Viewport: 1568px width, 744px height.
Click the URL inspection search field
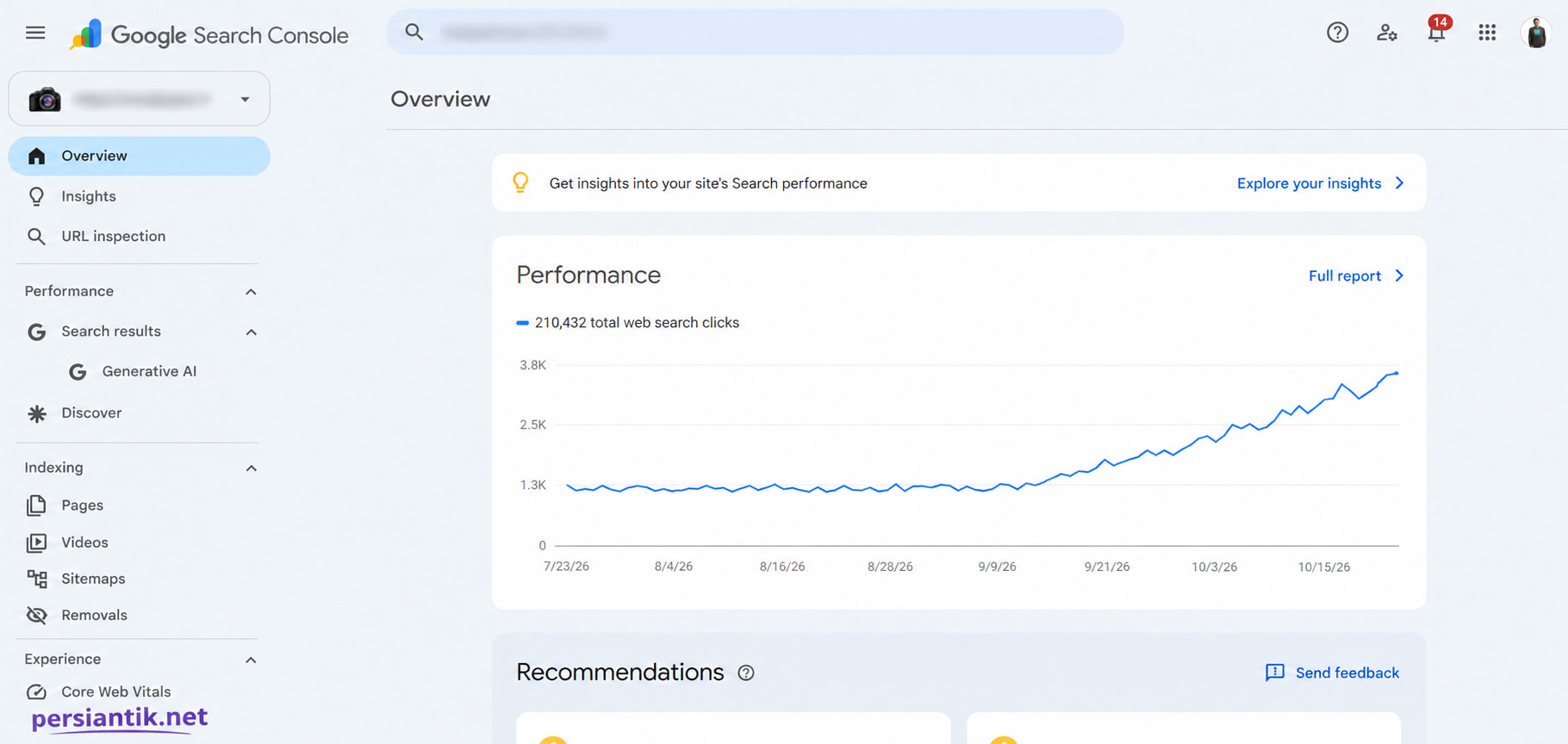coord(755,33)
